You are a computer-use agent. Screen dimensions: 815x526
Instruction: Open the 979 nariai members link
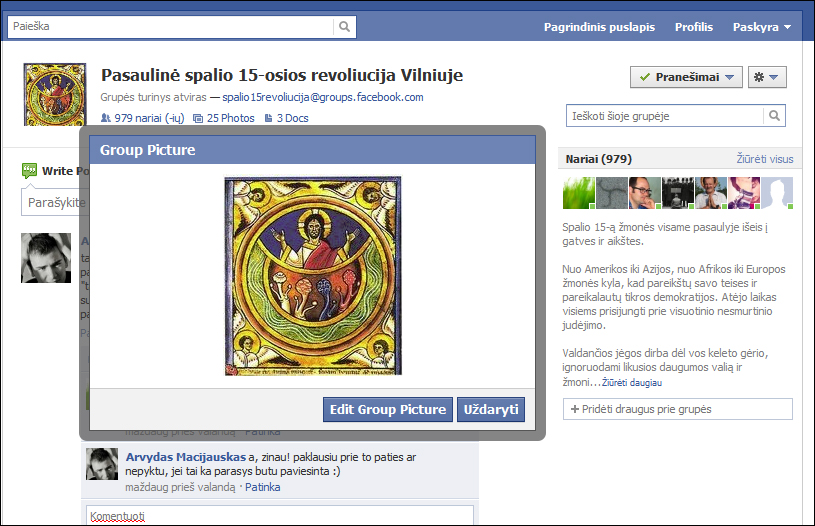point(149,118)
